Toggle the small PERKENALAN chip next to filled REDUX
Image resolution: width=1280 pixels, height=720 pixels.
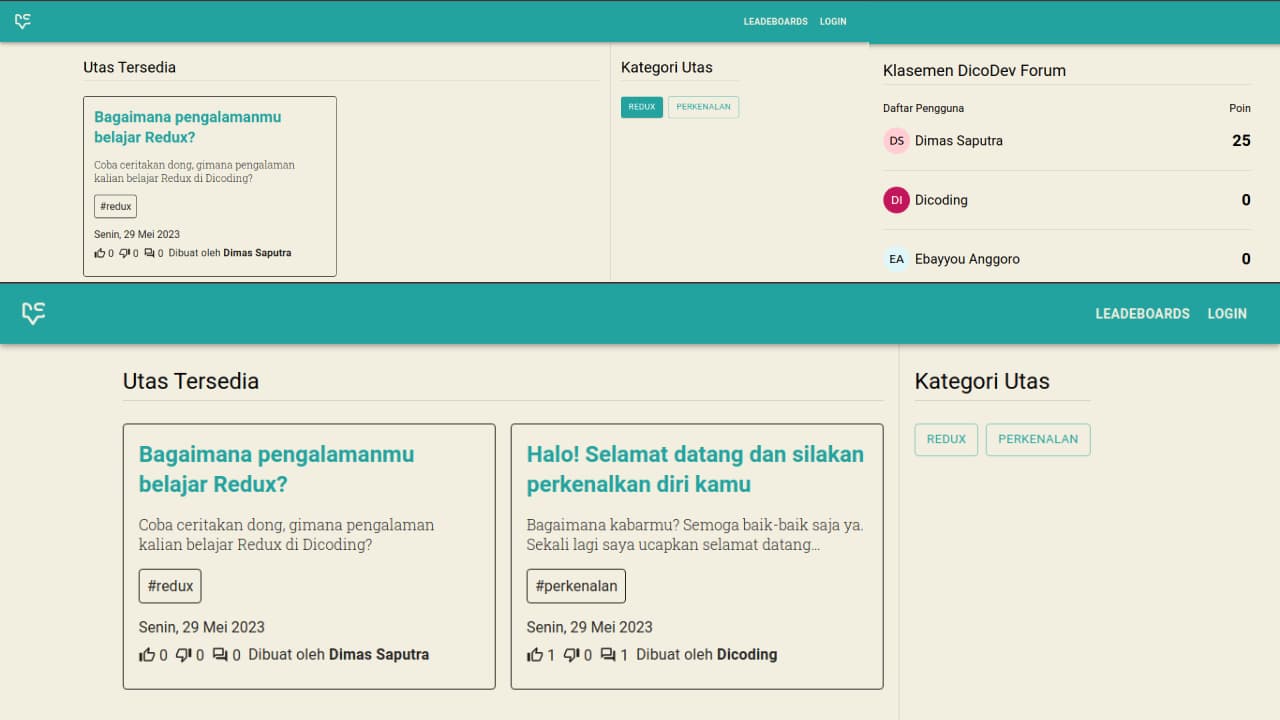tap(703, 107)
